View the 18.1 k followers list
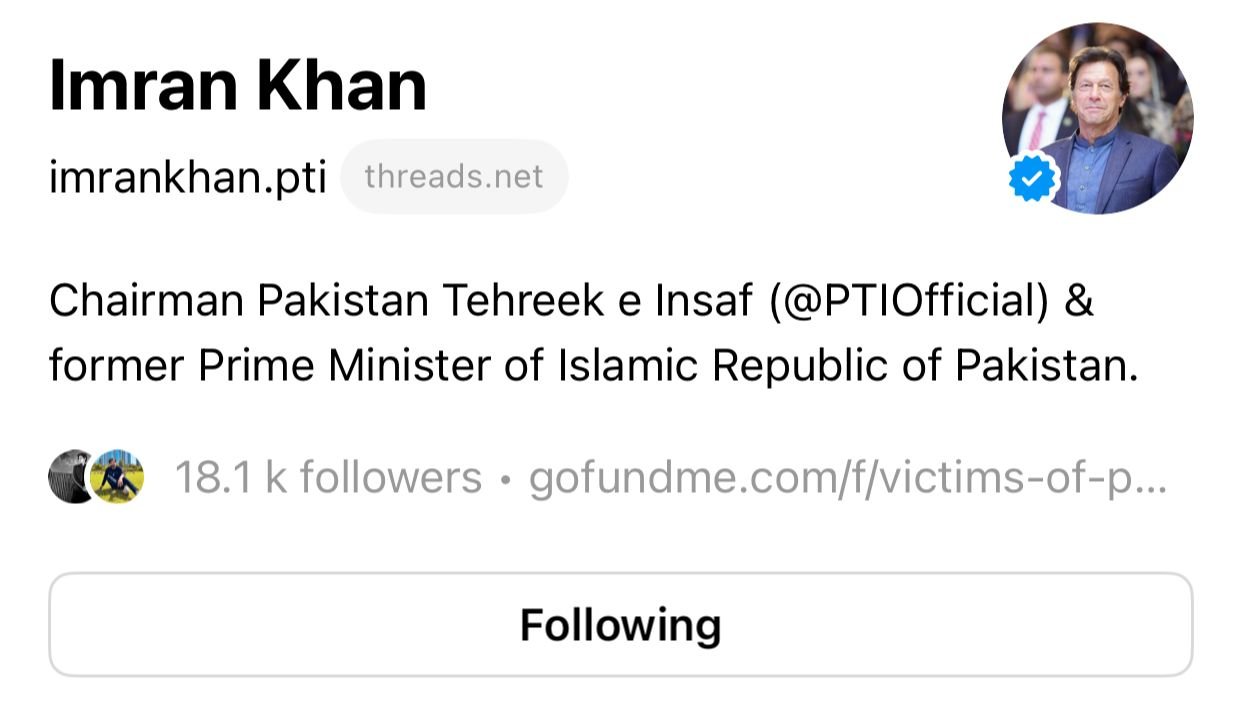Viewport: 1242px width, 721px height. [328, 478]
